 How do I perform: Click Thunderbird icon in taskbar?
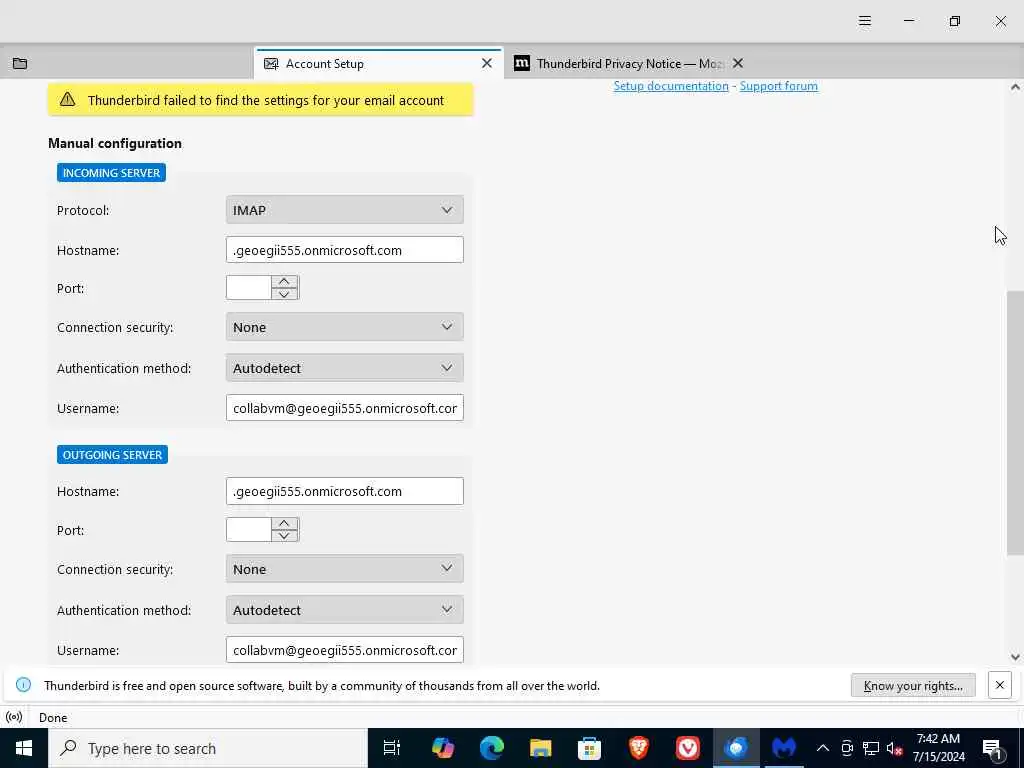736,748
